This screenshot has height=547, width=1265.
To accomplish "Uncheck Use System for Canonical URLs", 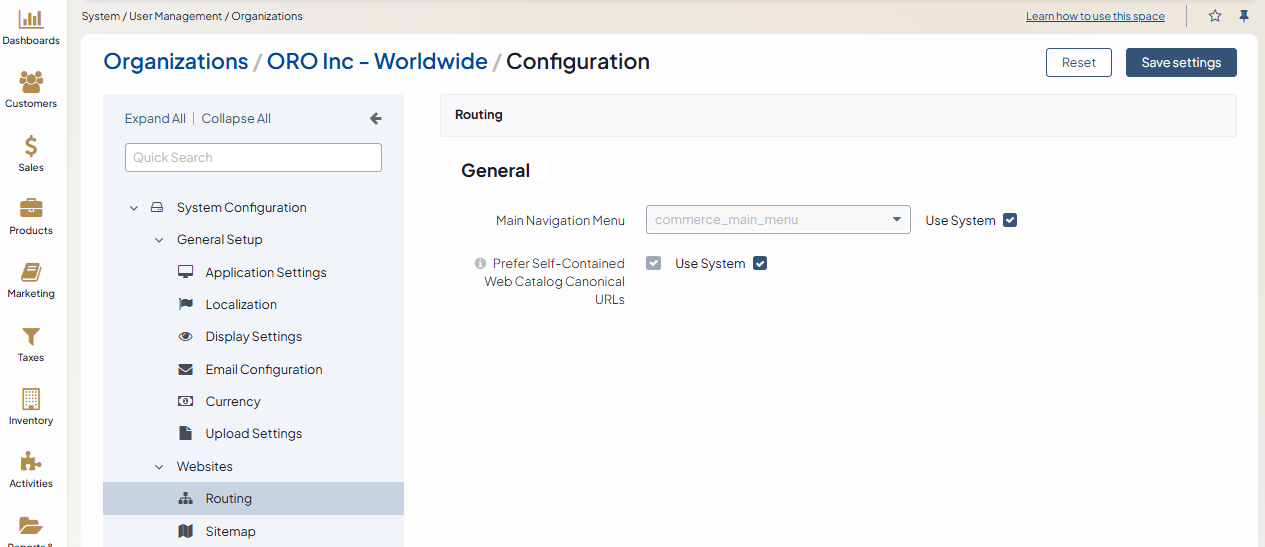I will click(x=760, y=263).
